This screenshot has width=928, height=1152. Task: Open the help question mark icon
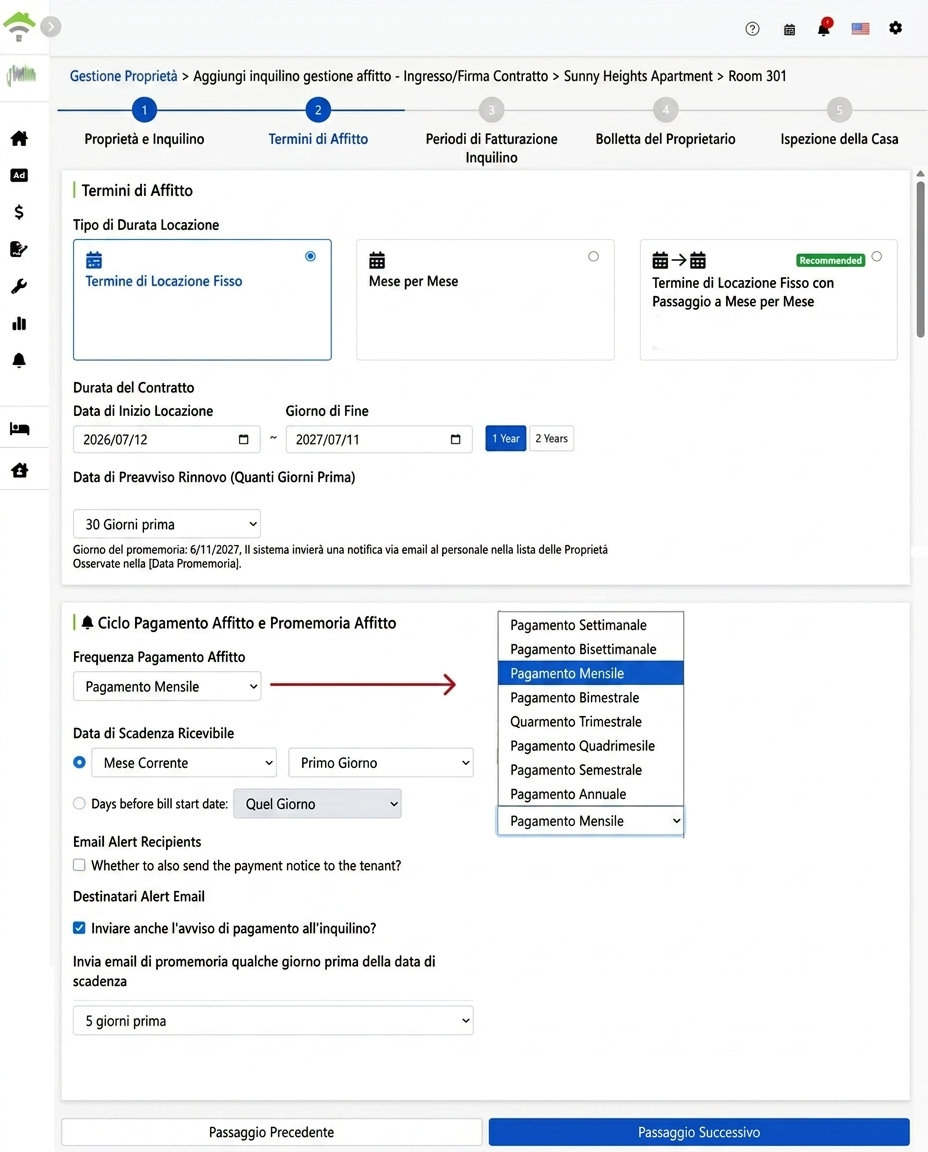752,29
